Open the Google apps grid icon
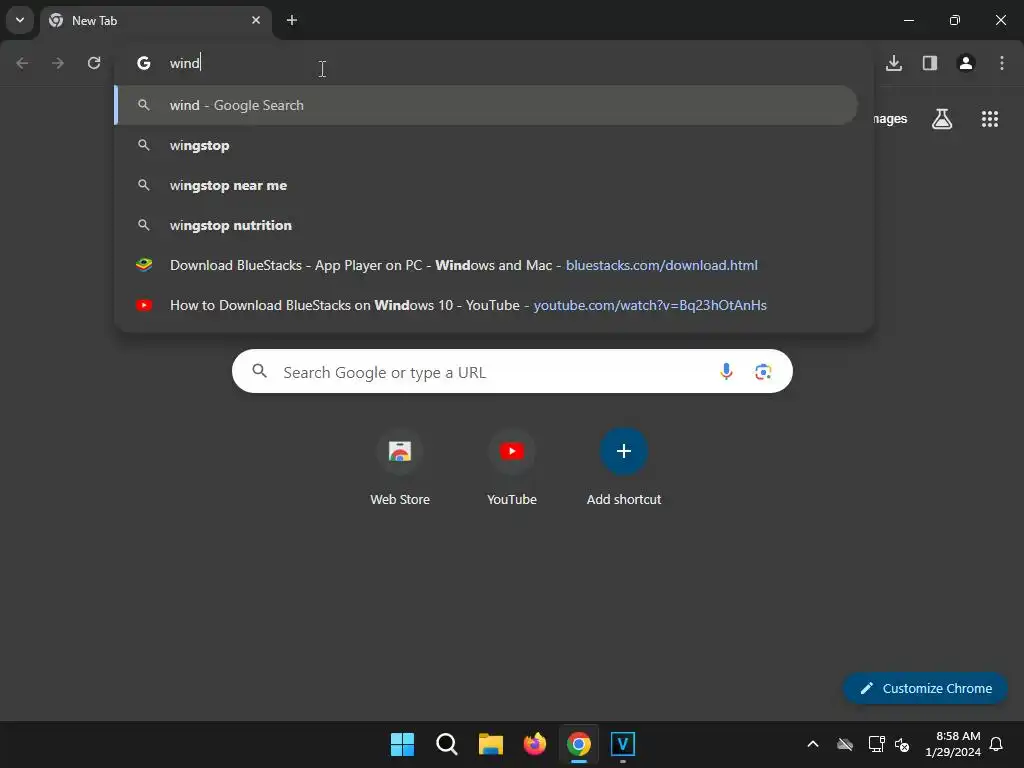The width and height of the screenshot is (1024, 768). tap(990, 119)
